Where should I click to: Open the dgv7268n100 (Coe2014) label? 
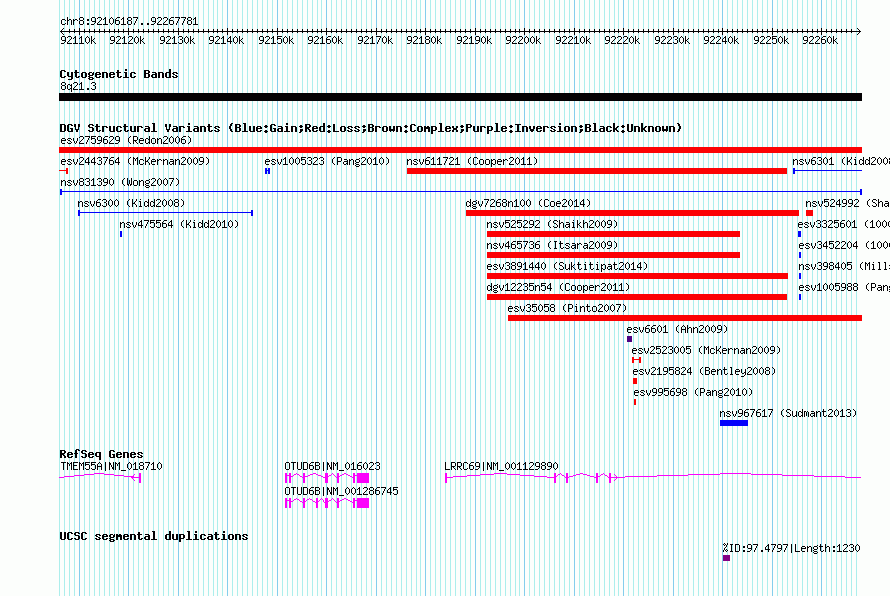click(x=528, y=203)
